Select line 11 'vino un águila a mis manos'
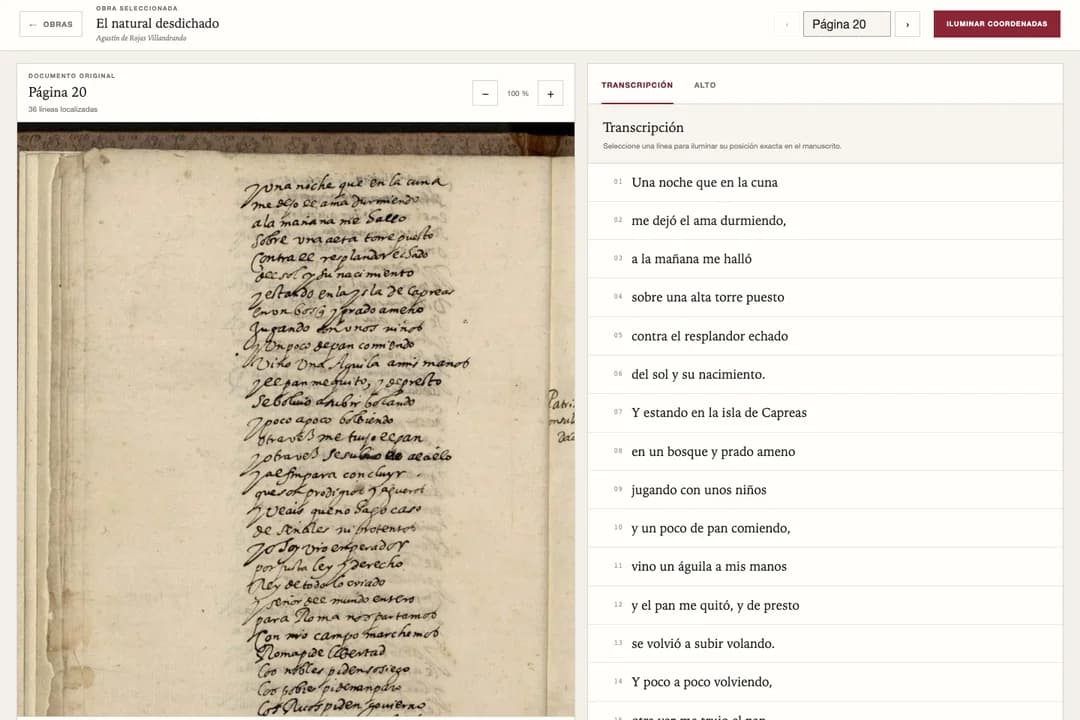The width and height of the screenshot is (1080, 720). (x=825, y=566)
